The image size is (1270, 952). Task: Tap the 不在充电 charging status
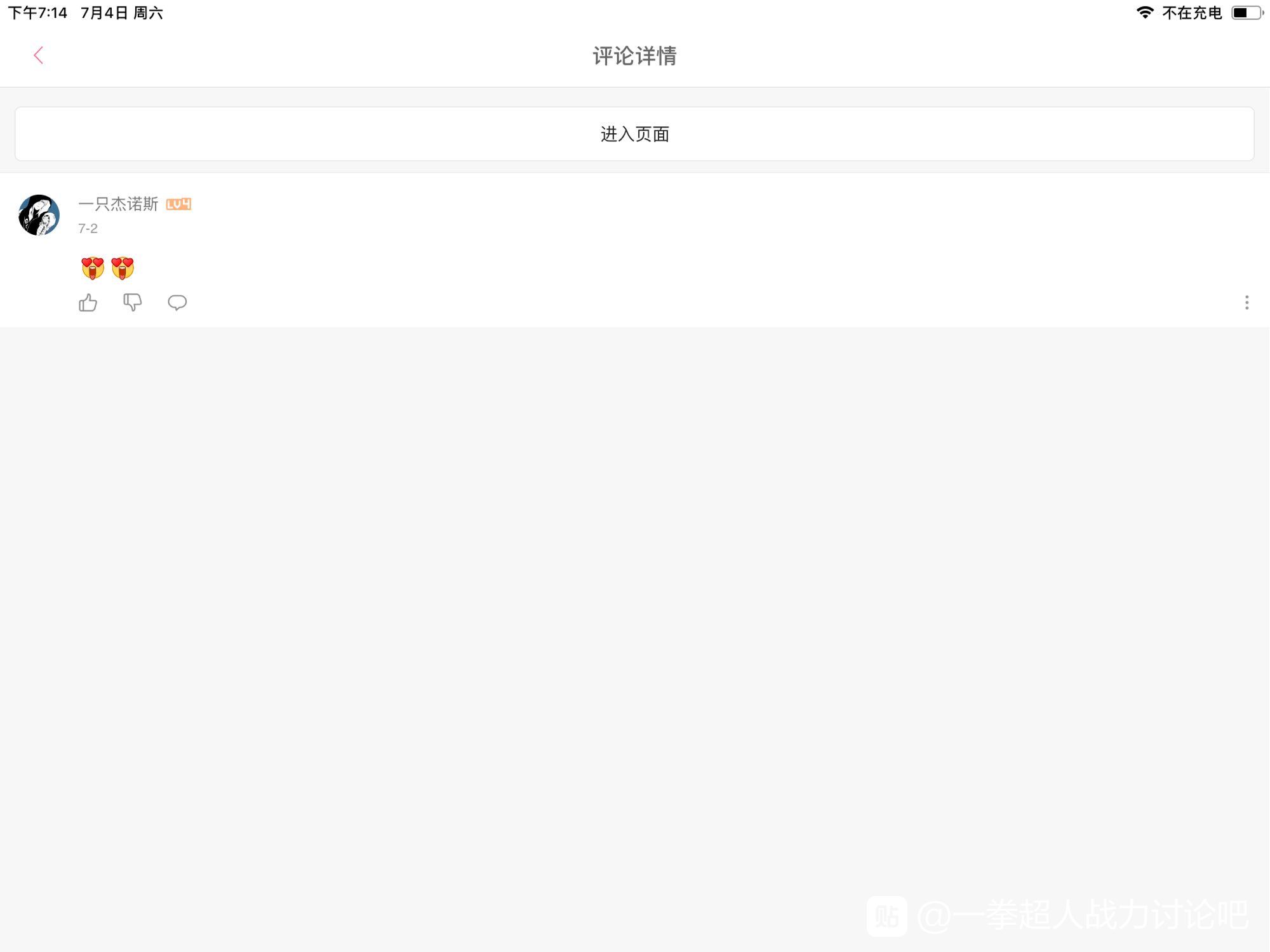tap(1192, 13)
